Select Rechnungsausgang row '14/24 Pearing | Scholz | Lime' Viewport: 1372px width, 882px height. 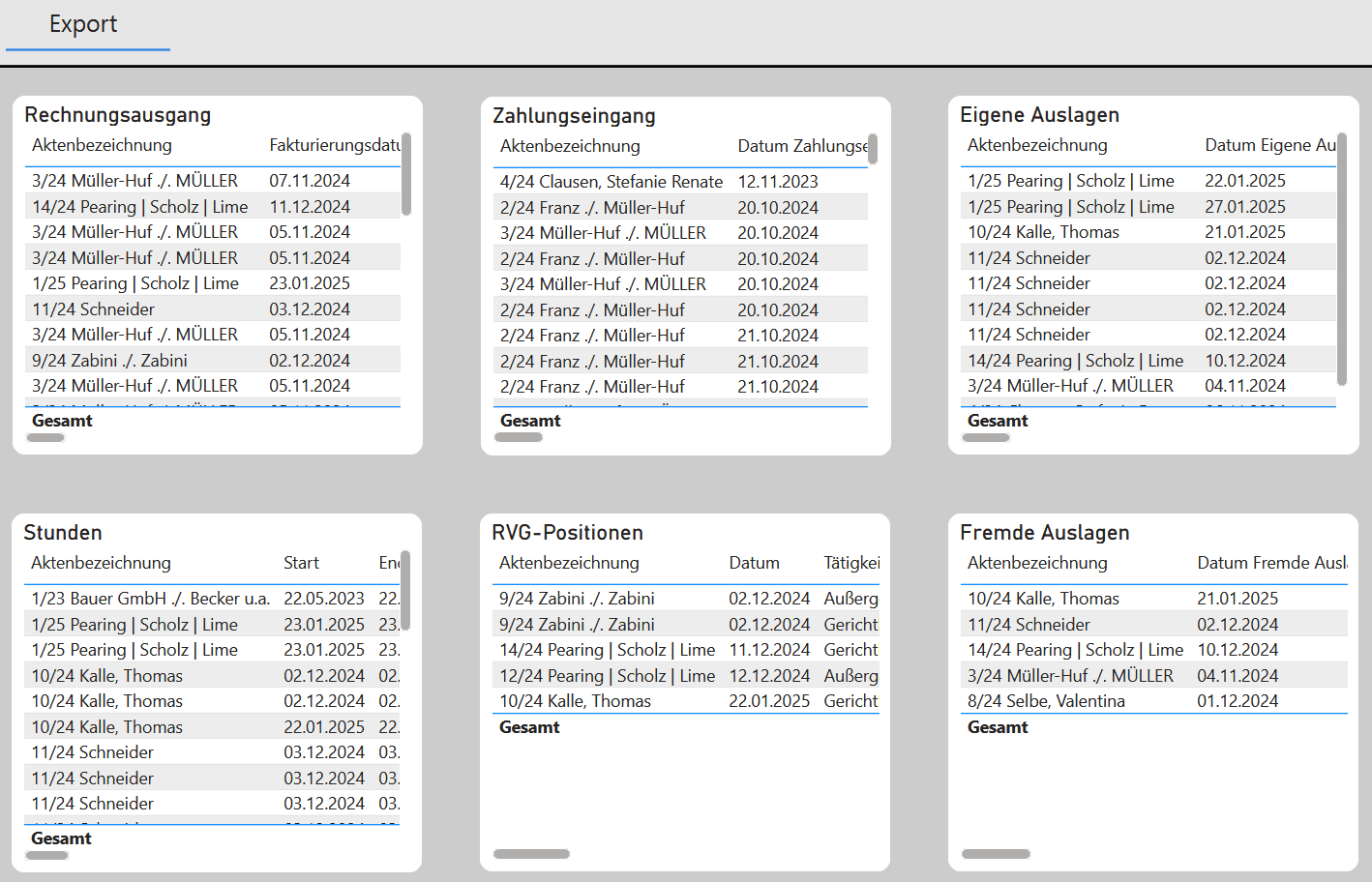point(213,207)
